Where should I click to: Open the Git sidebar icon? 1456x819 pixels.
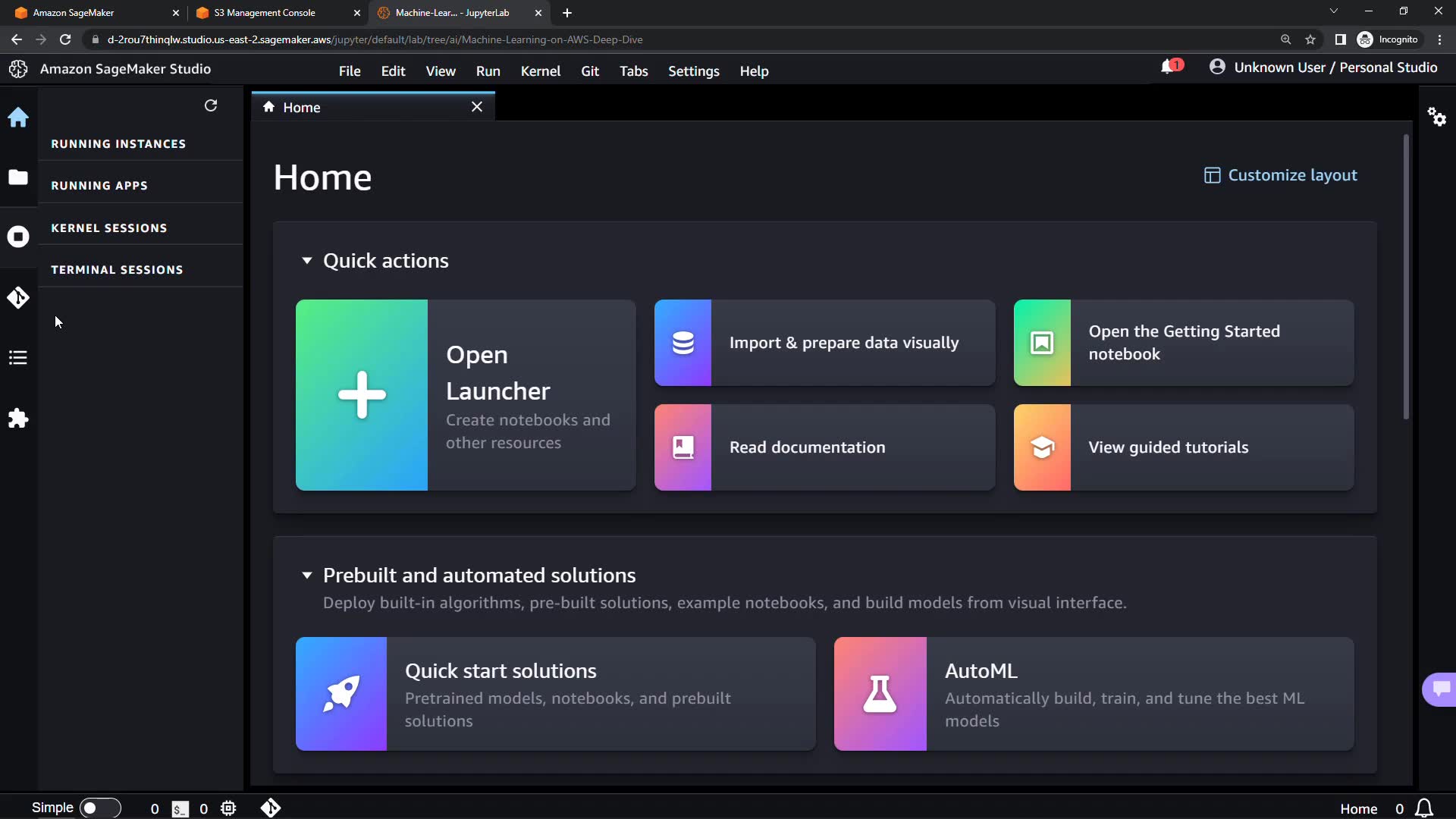tap(18, 297)
